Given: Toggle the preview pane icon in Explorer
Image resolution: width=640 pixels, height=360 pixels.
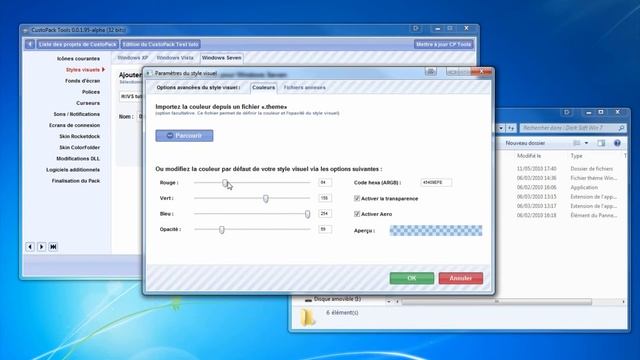Looking at the screenshot, I should tap(601, 143).
